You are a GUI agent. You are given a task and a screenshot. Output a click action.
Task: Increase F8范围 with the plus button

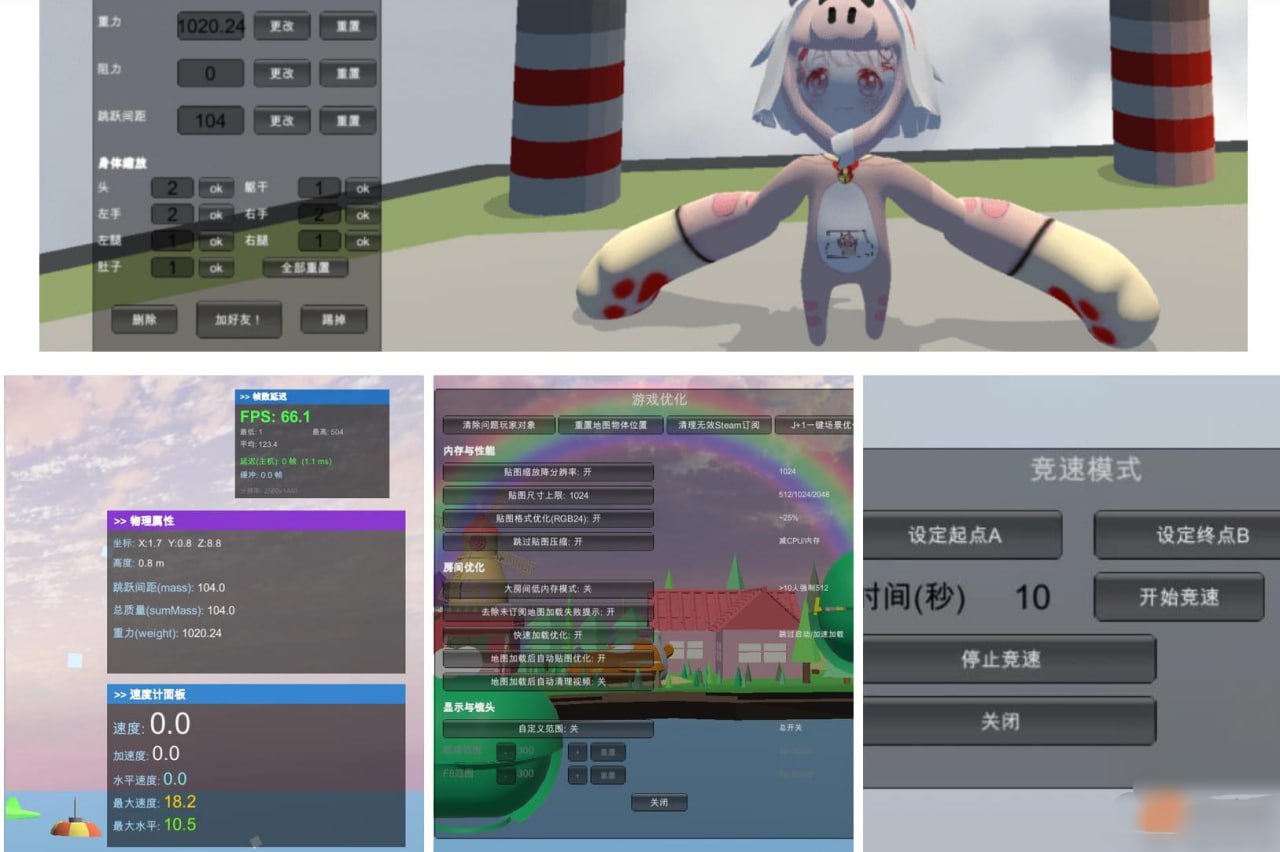tap(576, 775)
